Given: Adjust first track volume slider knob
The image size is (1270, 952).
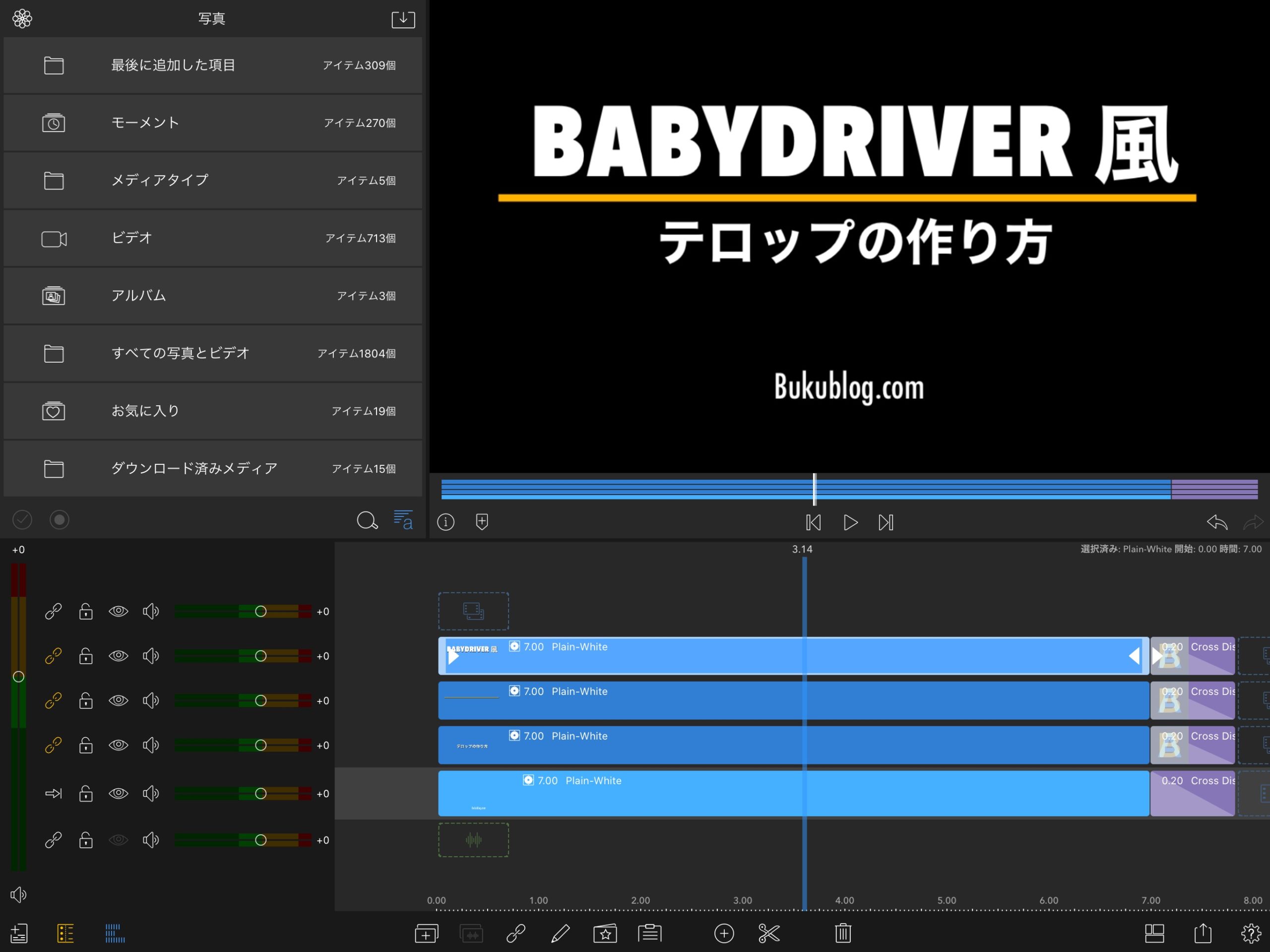Looking at the screenshot, I should pyautogui.click(x=260, y=611).
